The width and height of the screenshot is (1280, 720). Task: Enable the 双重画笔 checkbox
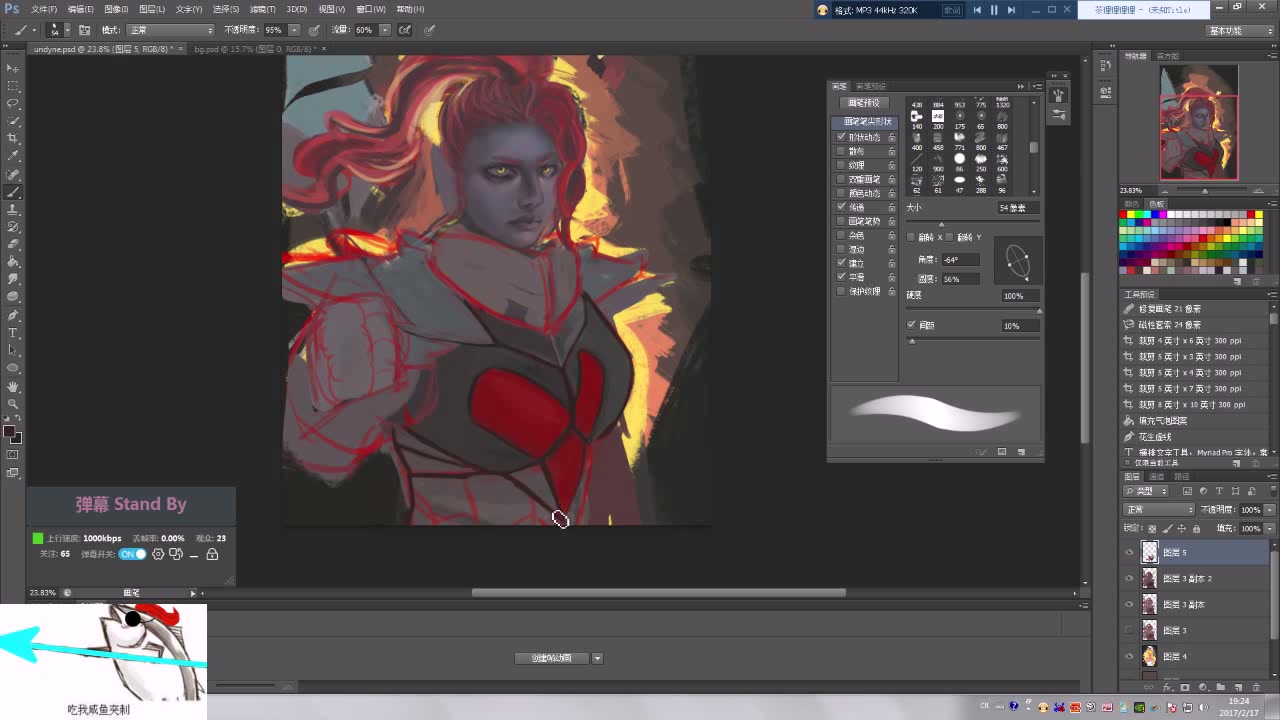pos(841,179)
